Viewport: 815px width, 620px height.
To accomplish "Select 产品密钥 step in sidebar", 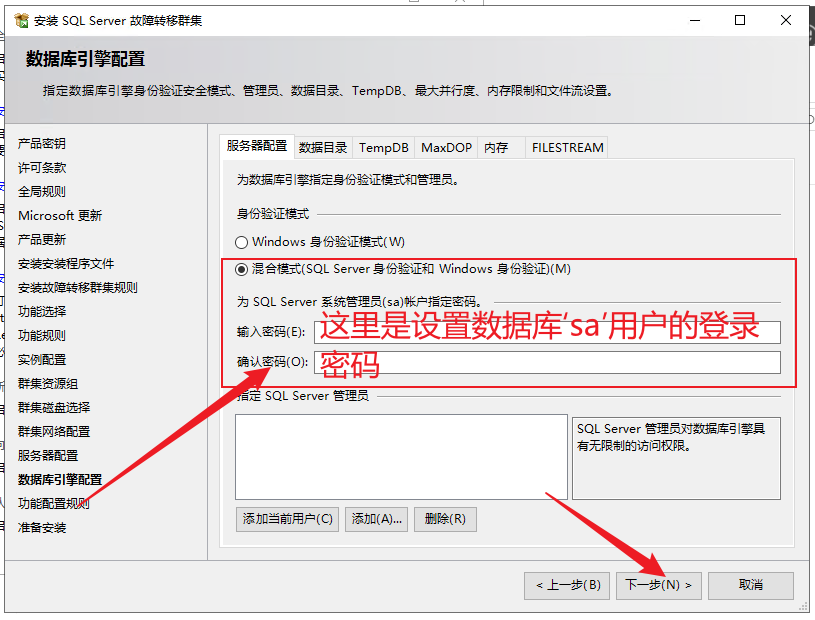I will [x=42, y=143].
